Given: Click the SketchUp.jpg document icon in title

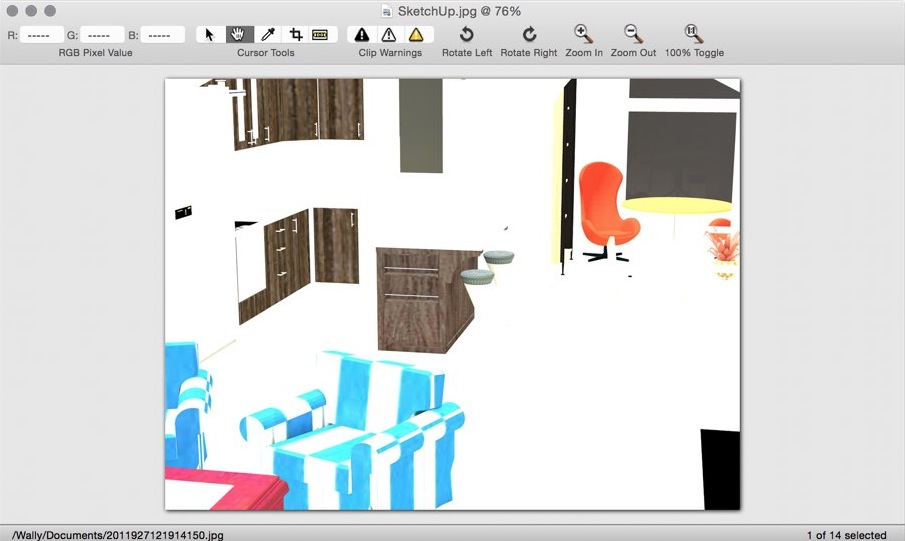Looking at the screenshot, I should 387,12.
